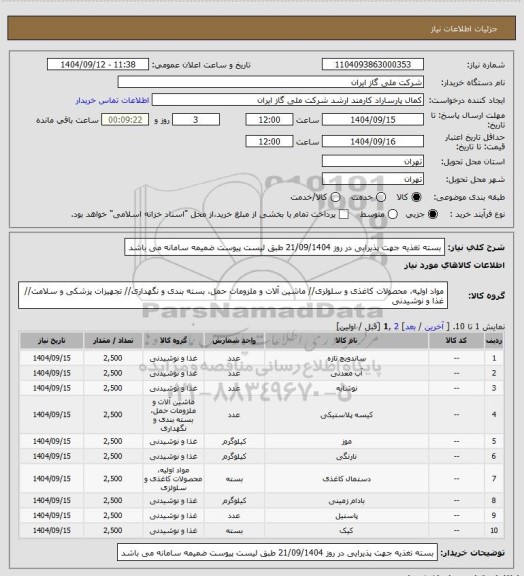Click جزئیات اطلاعات نیاز page header
Image resolution: width=524 pixels, height=576 pixels.
(x=464, y=29)
